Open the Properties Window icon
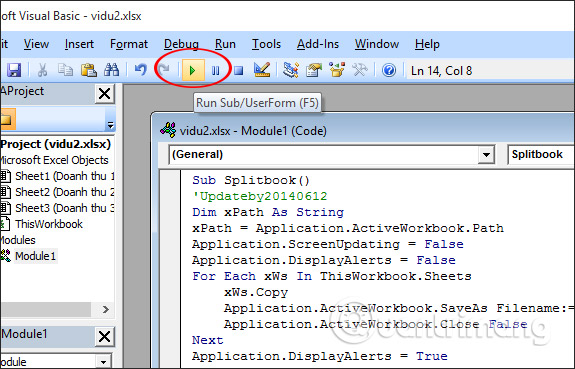The height and width of the screenshot is (369, 575). (314, 70)
